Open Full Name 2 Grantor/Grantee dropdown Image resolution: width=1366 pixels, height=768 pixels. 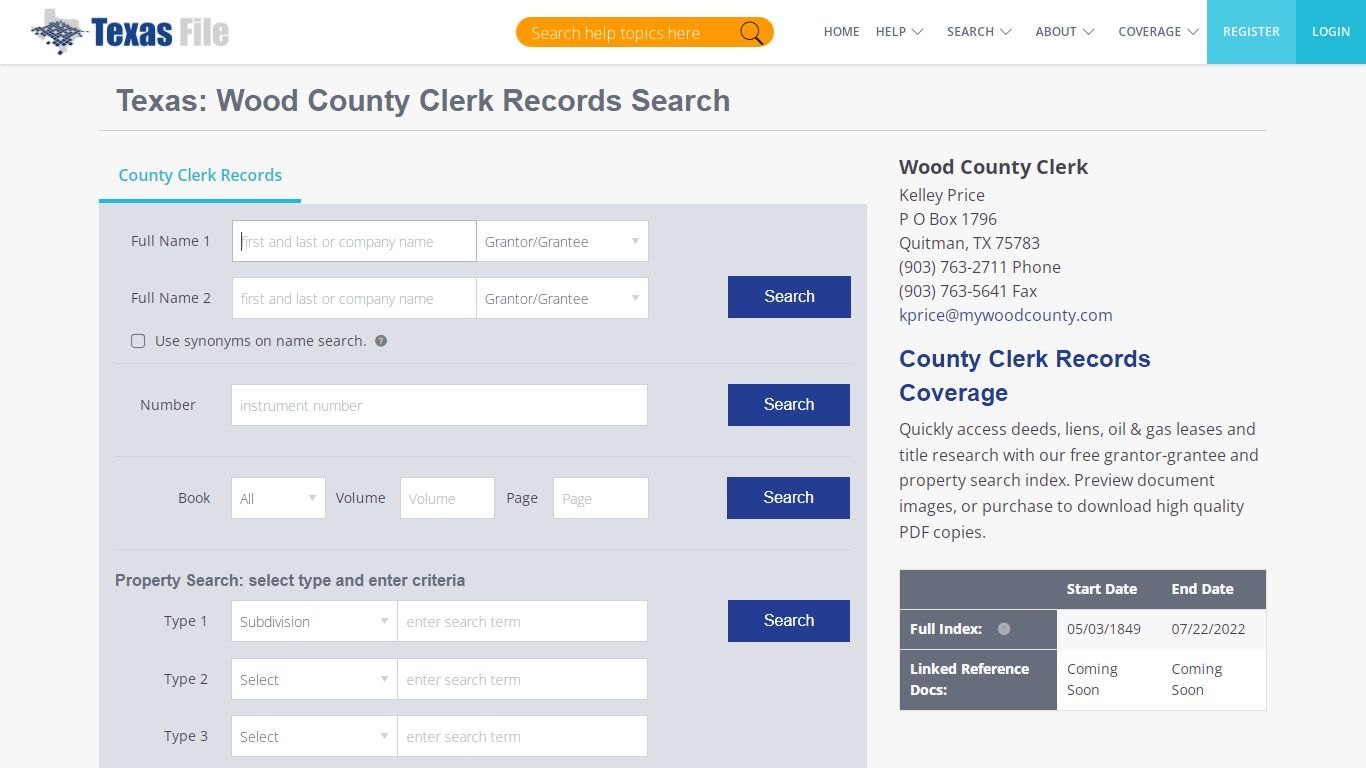(562, 298)
